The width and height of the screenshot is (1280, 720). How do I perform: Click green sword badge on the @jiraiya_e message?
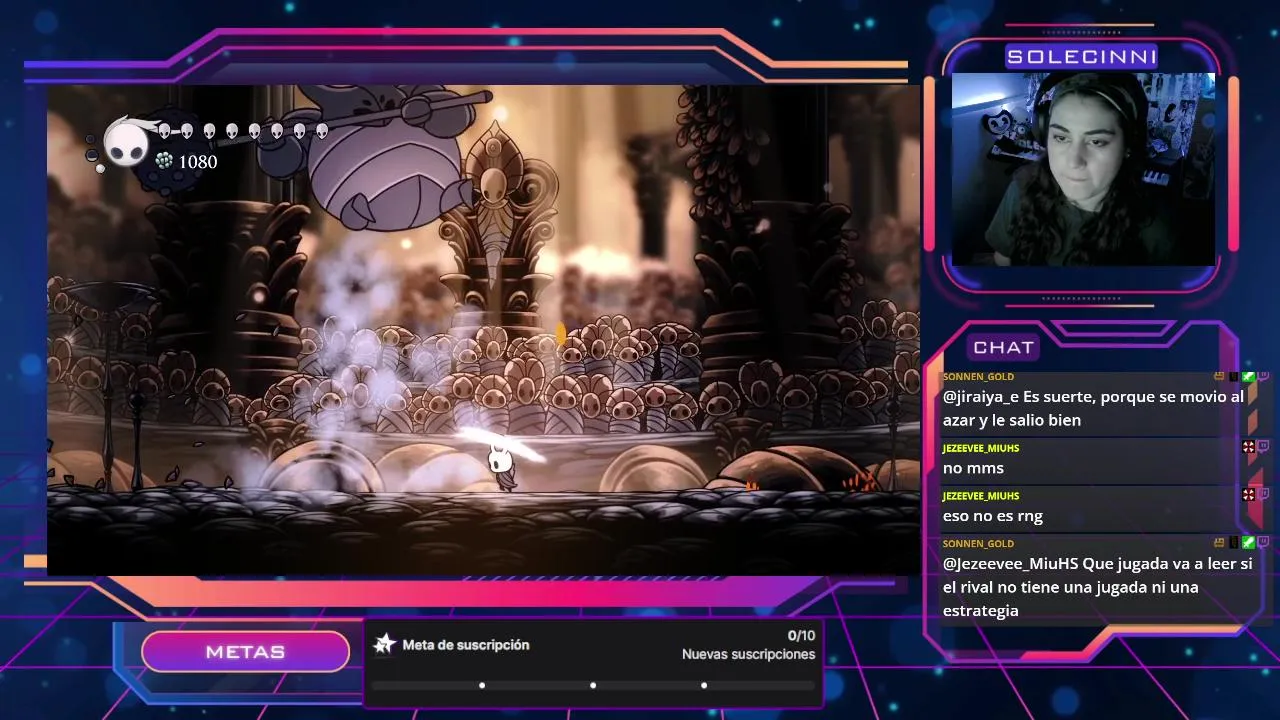pyautogui.click(x=1248, y=376)
